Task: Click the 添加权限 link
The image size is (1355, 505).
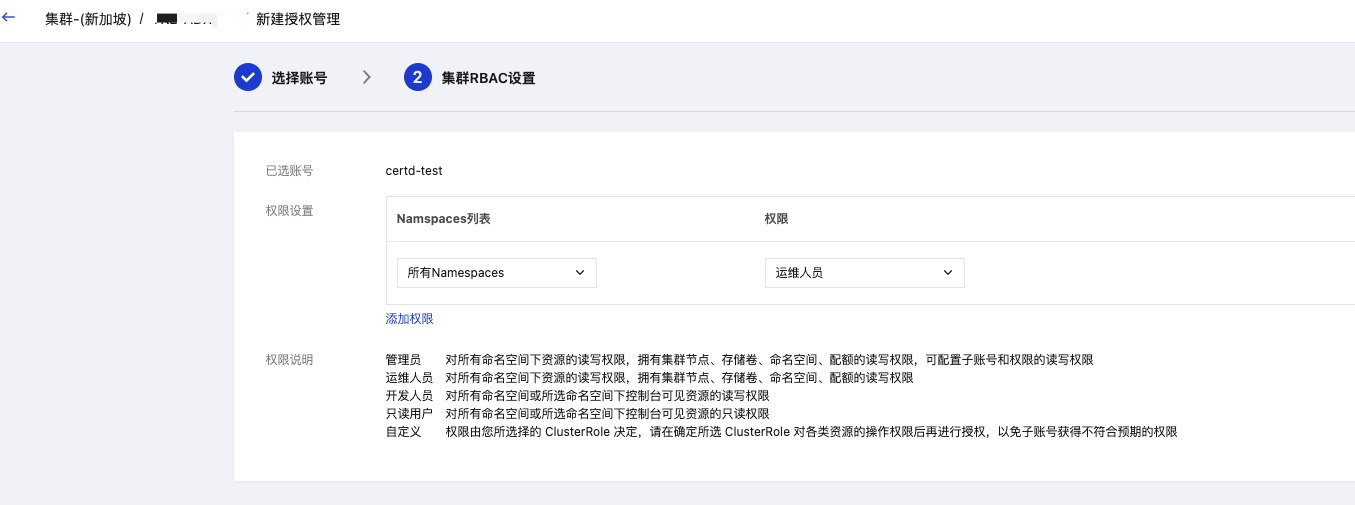Action: click(409, 318)
